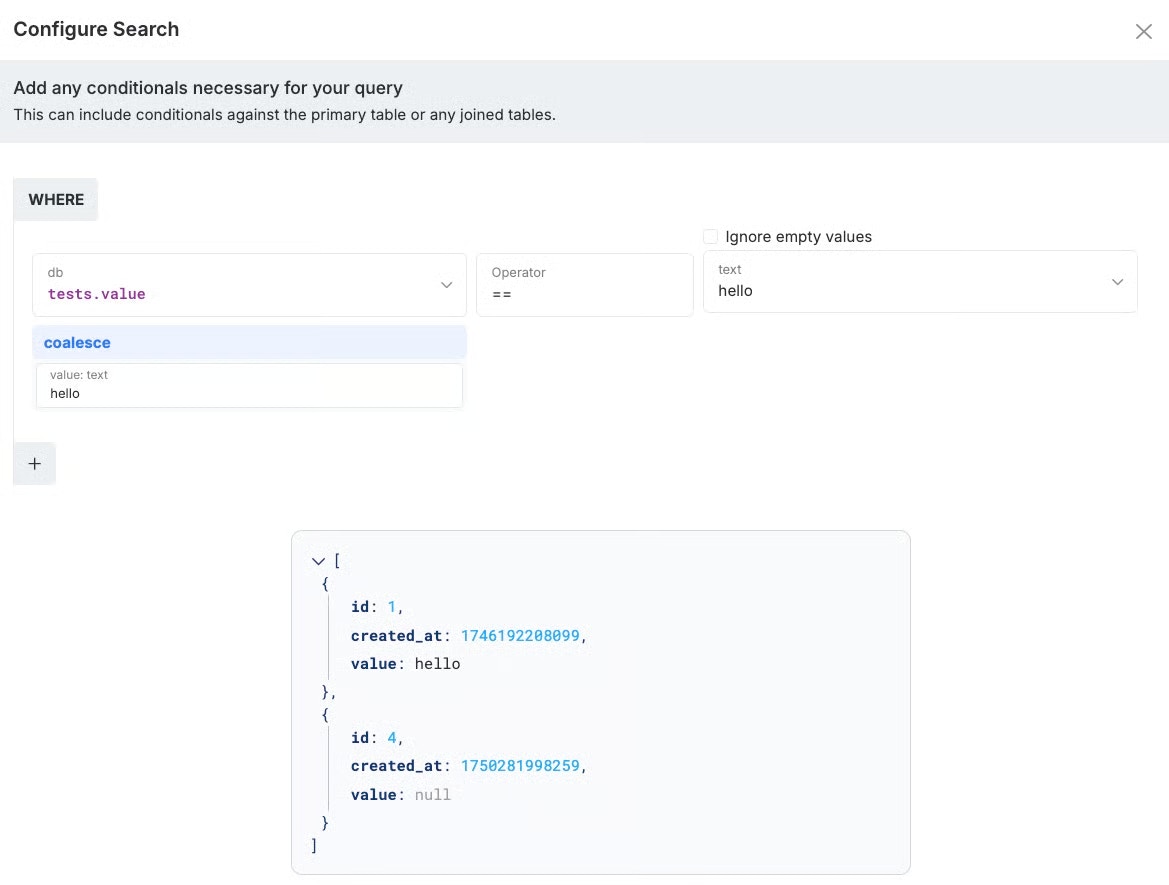Close the Configure Search dialog

(1143, 31)
